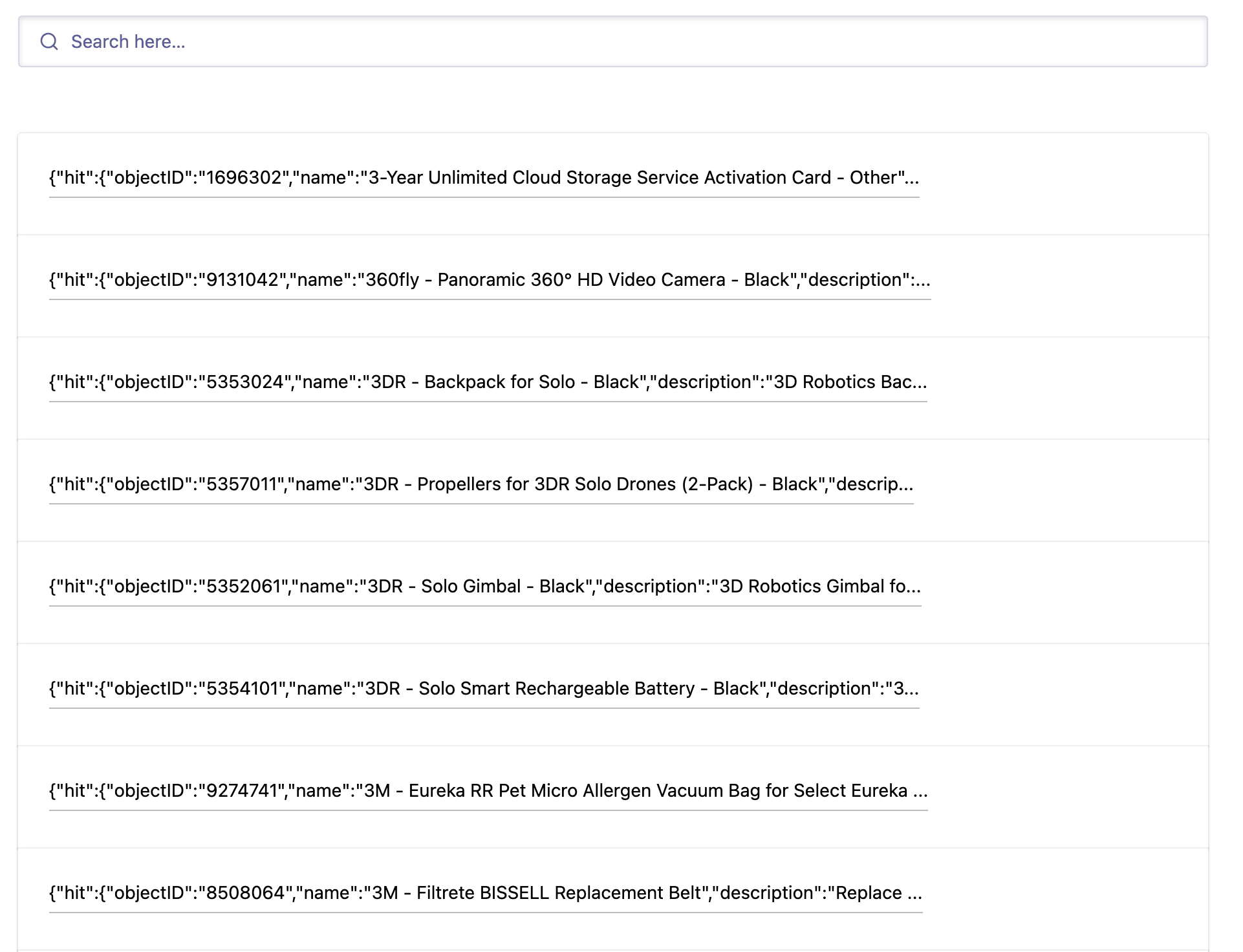Click the result with objectID 8508064
This screenshot has width=1243, height=952.
click(244, 893)
